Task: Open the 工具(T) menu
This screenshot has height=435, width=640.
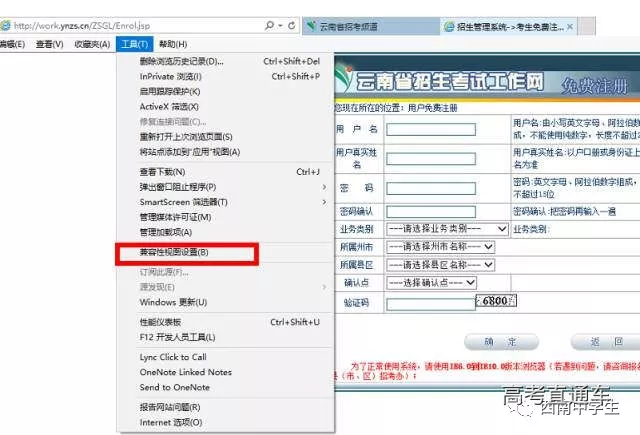Action: pyautogui.click(x=133, y=44)
